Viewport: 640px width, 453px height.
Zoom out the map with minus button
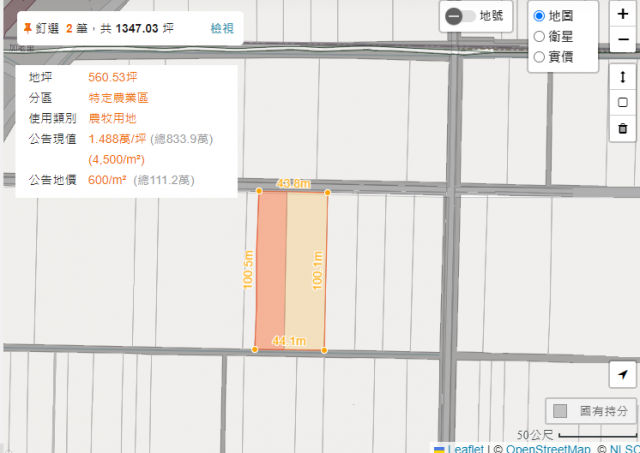pyautogui.click(x=622, y=41)
